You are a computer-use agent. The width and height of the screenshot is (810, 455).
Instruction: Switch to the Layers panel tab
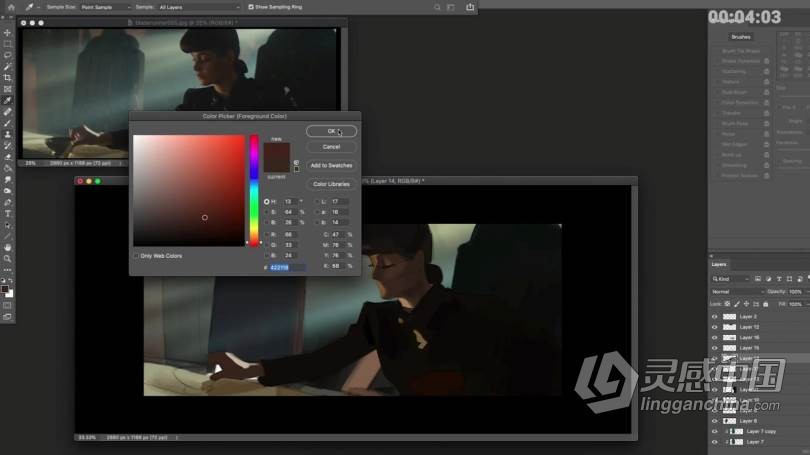719,264
